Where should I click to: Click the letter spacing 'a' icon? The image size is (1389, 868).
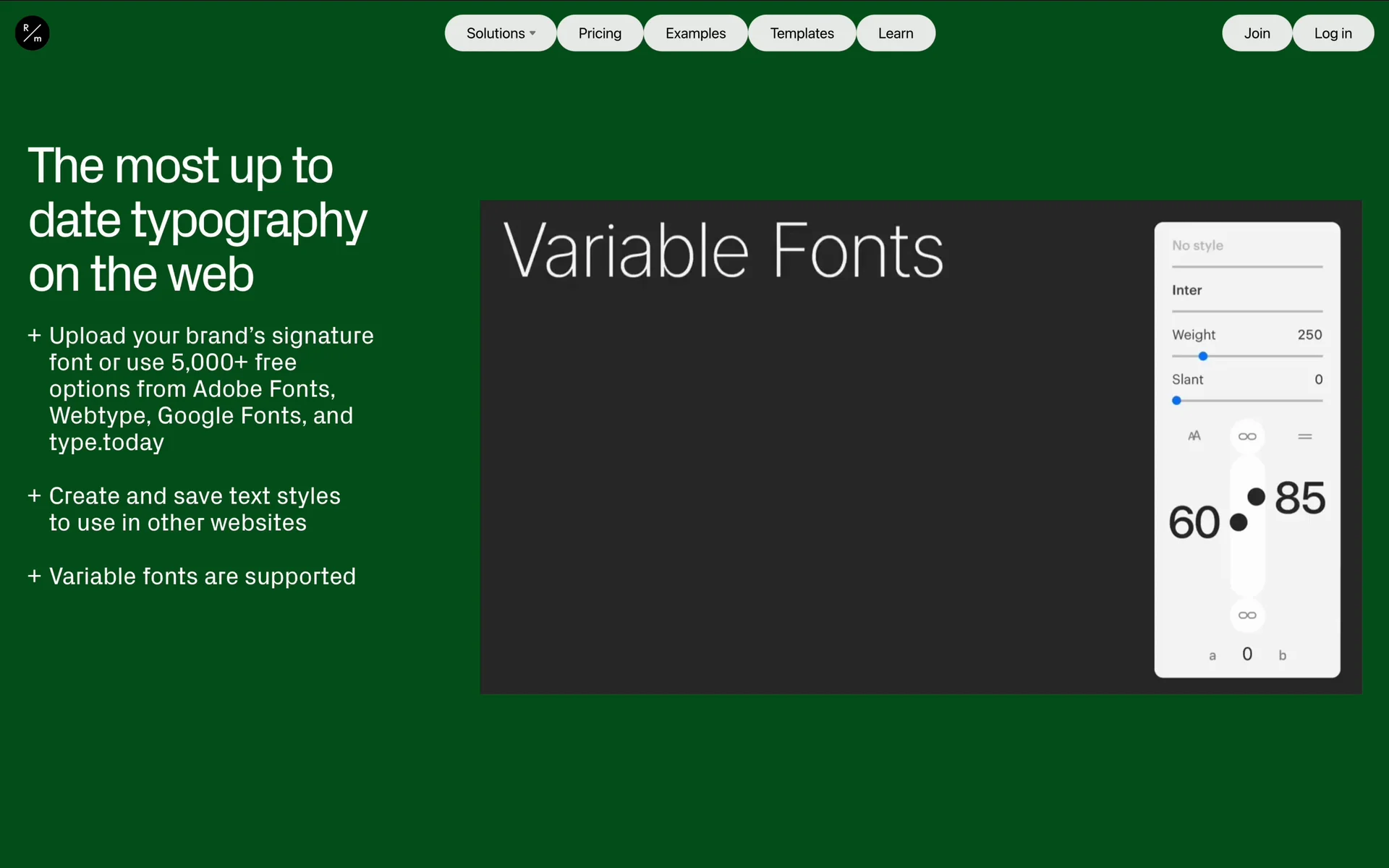click(1212, 656)
